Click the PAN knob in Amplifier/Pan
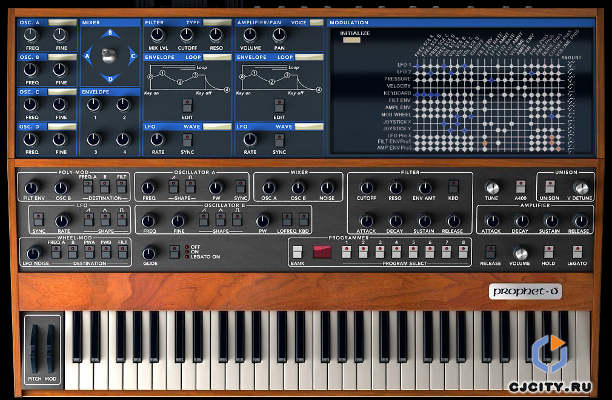This screenshot has height=400, width=612. pos(279,36)
